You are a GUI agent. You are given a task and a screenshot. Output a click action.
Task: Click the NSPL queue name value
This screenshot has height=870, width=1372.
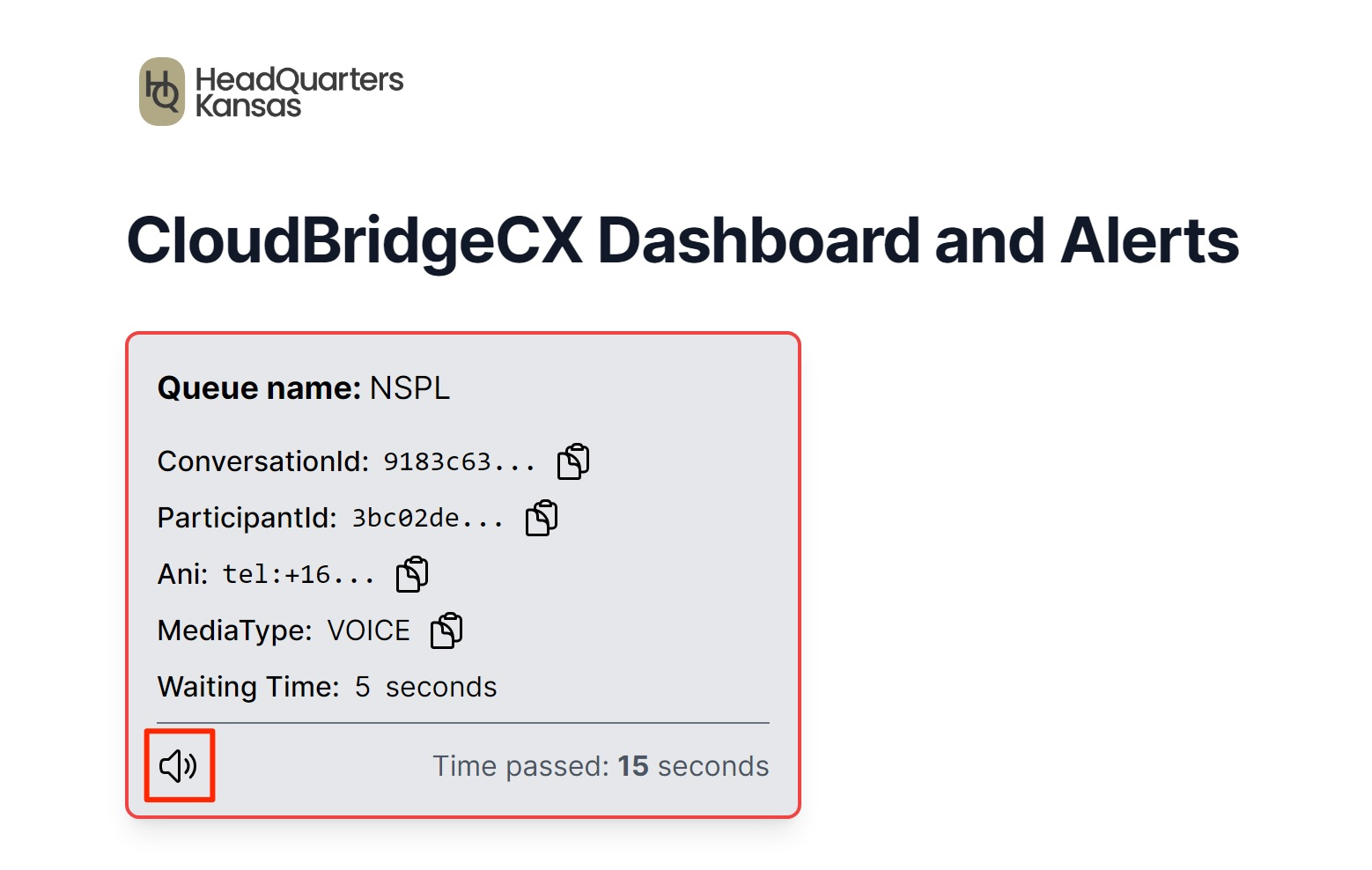pos(409,387)
